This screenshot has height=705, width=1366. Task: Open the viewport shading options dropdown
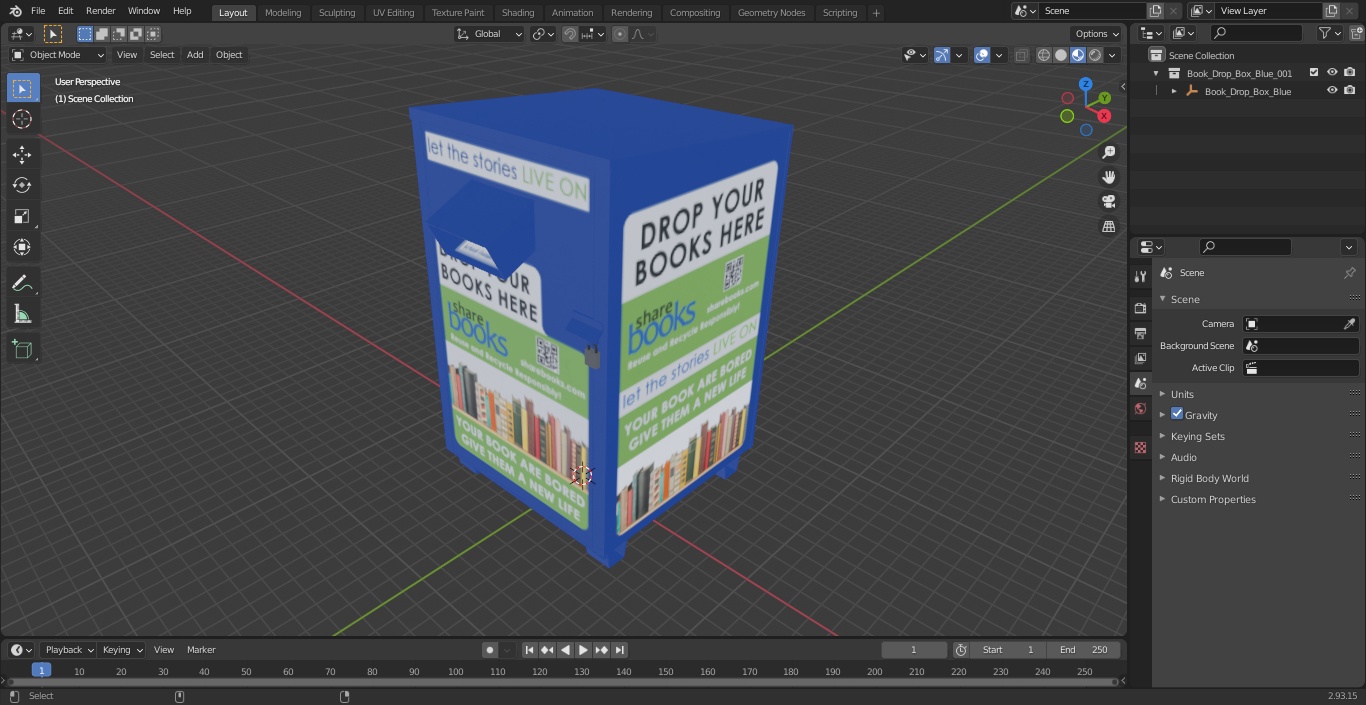click(x=1112, y=55)
